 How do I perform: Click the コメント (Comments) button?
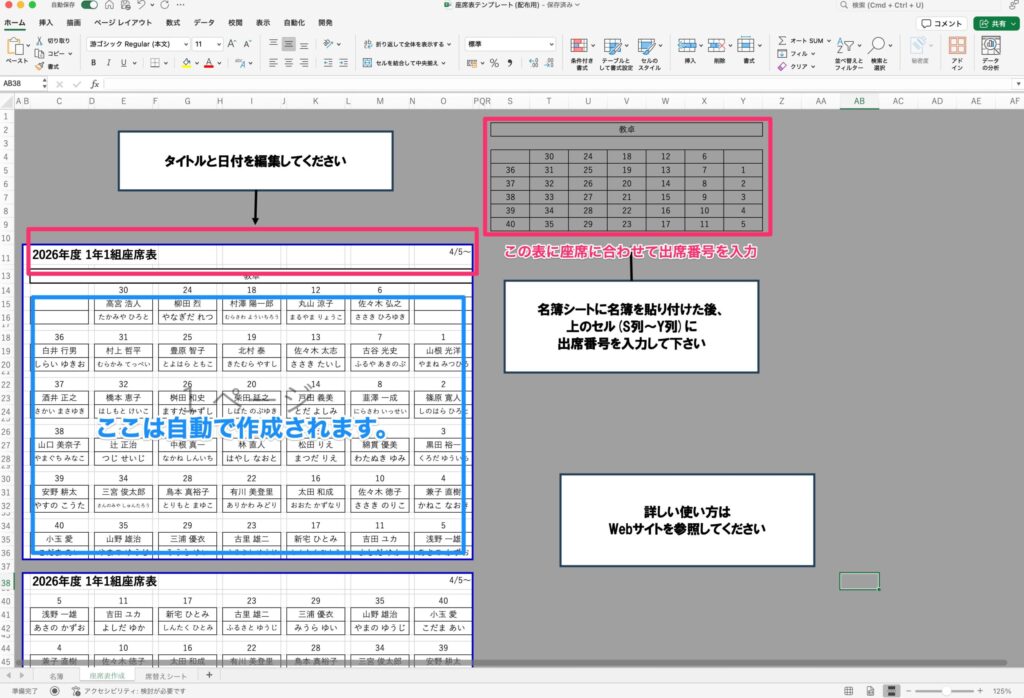click(942, 23)
